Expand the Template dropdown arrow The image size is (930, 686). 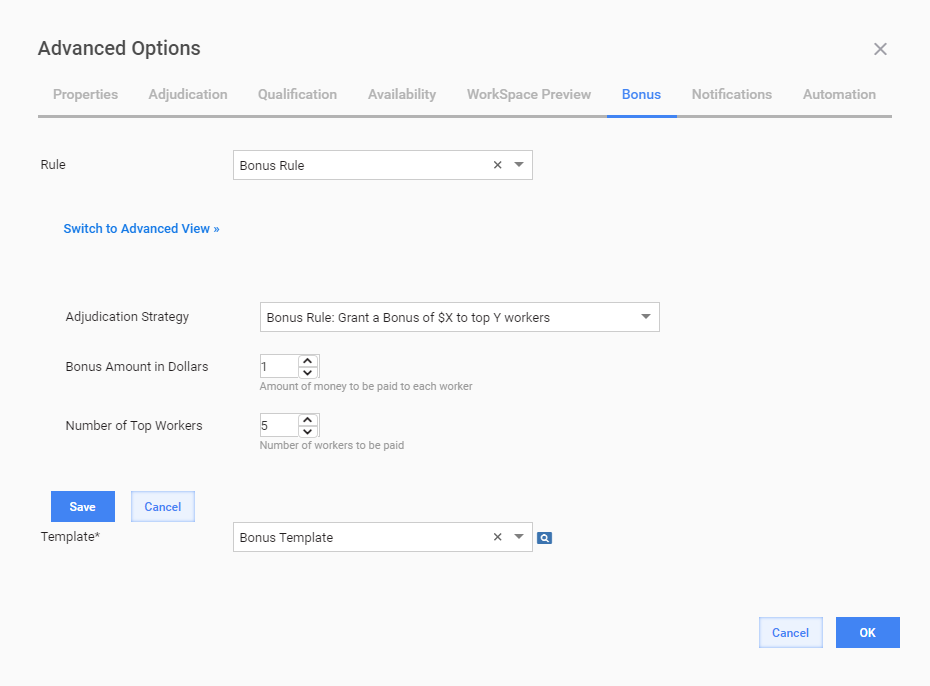(519, 537)
